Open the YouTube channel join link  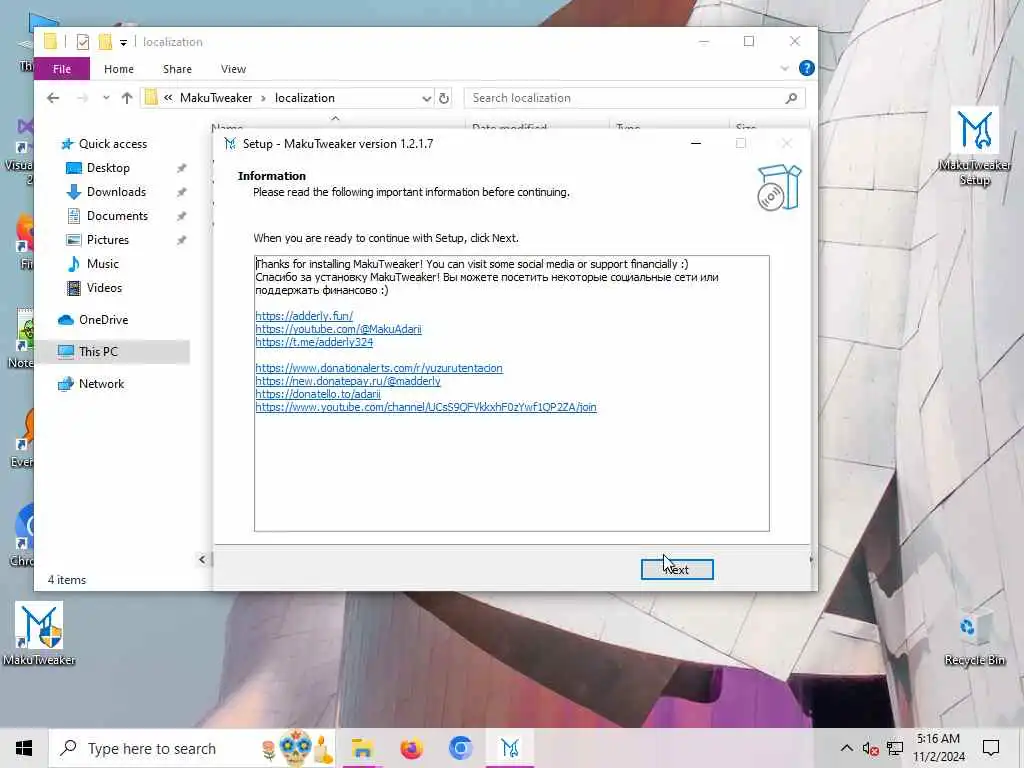tap(426, 407)
